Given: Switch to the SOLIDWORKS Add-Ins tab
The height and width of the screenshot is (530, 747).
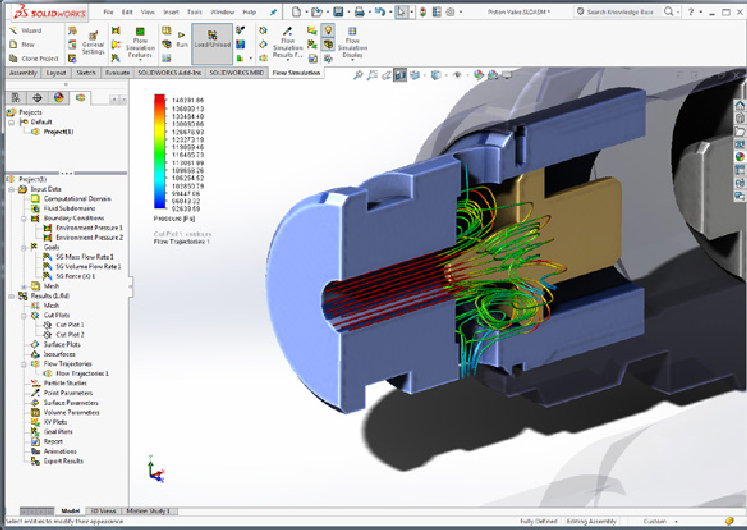Looking at the screenshot, I should click(x=170, y=72).
